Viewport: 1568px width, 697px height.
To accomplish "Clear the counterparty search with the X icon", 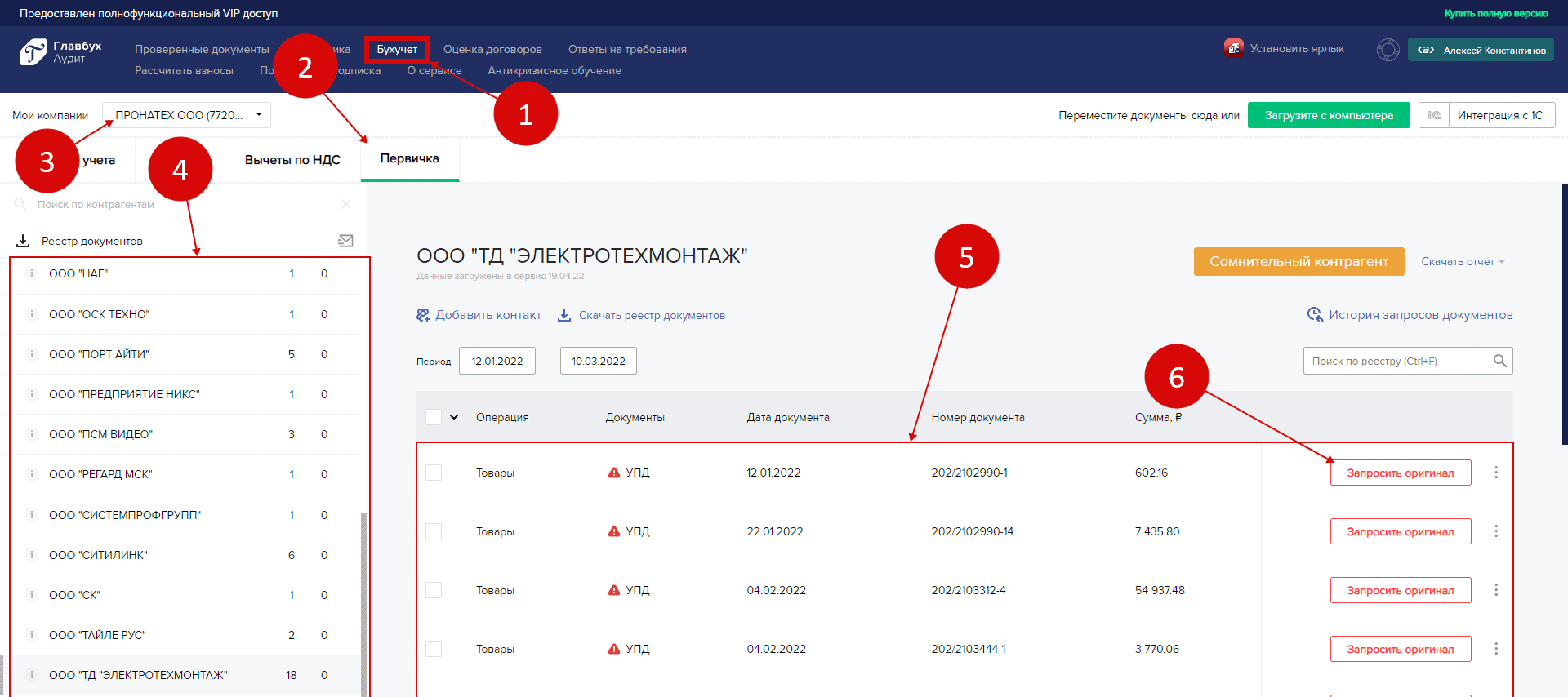I will click(x=346, y=204).
